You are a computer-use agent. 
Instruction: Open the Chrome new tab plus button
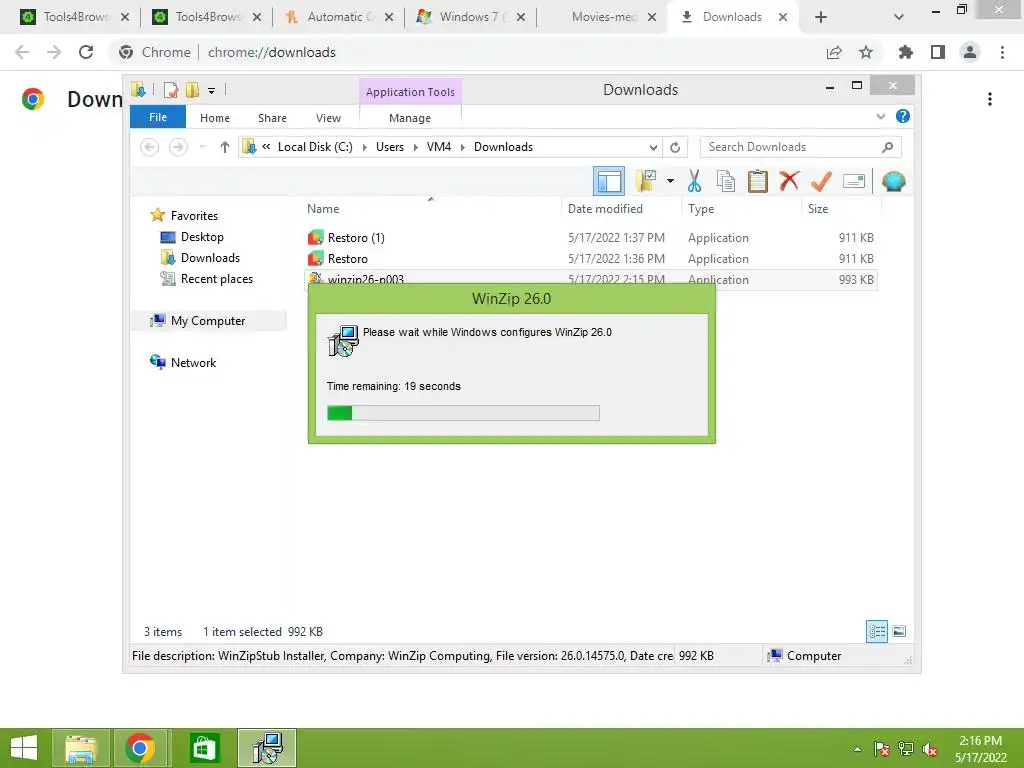click(x=821, y=18)
